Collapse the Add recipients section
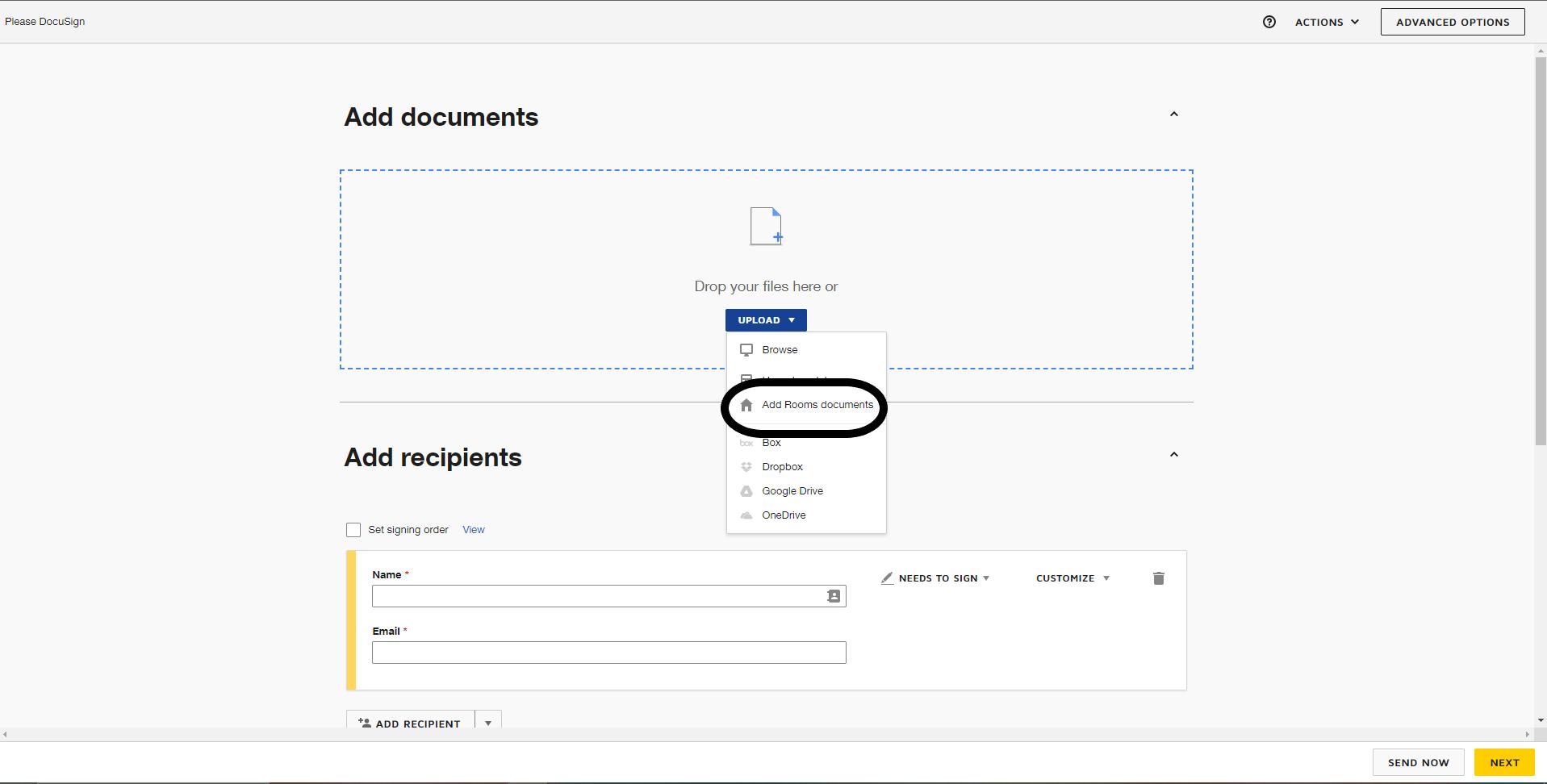 (1174, 455)
